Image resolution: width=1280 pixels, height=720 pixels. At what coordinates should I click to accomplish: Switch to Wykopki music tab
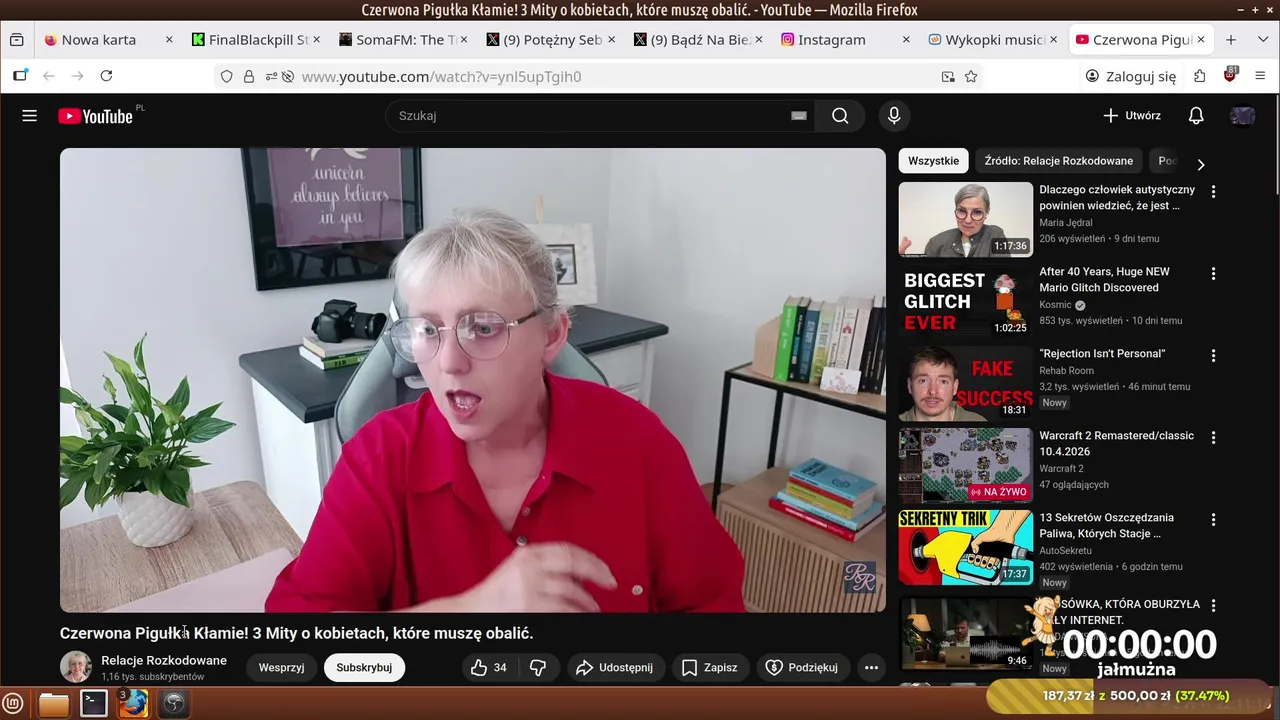point(993,40)
